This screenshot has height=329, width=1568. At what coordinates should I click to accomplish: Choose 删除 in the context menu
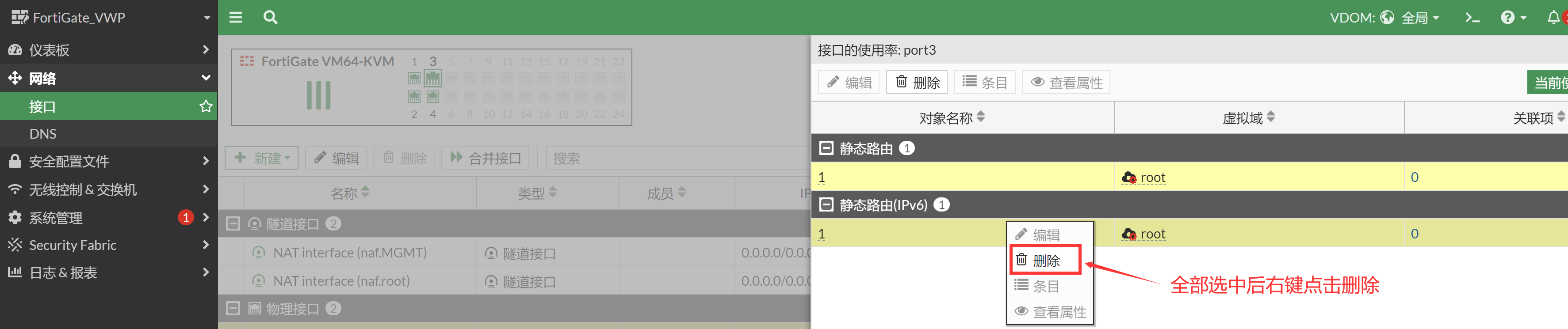coord(1046,260)
